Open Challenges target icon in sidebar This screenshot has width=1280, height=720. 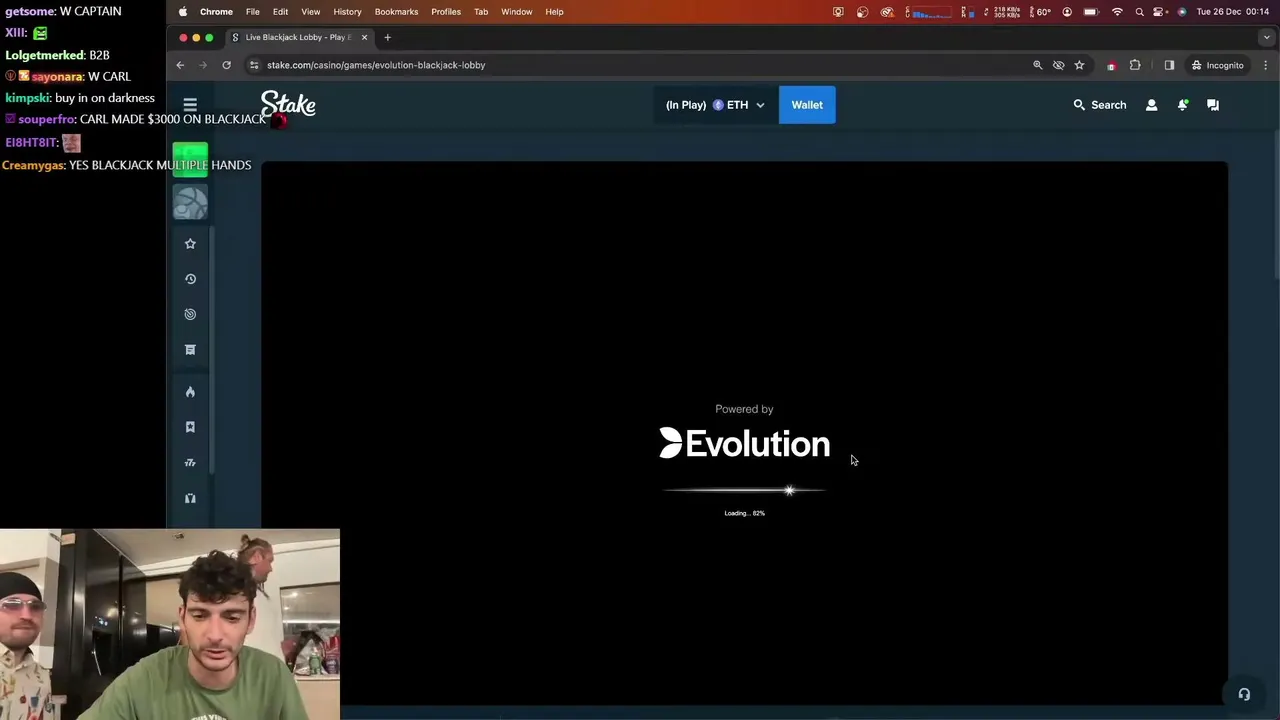(x=190, y=314)
